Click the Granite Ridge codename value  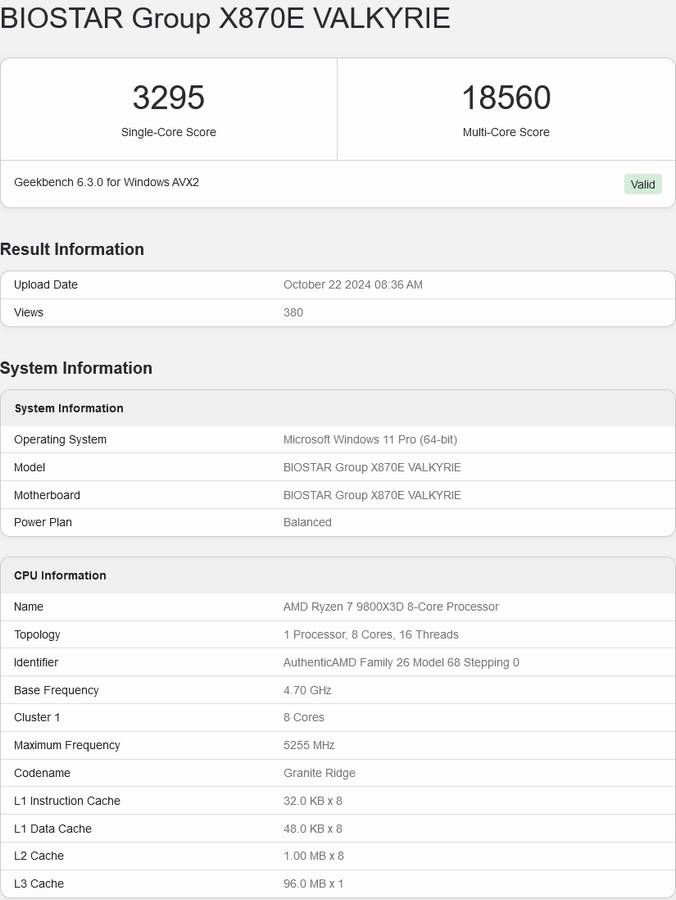pyautogui.click(x=319, y=773)
